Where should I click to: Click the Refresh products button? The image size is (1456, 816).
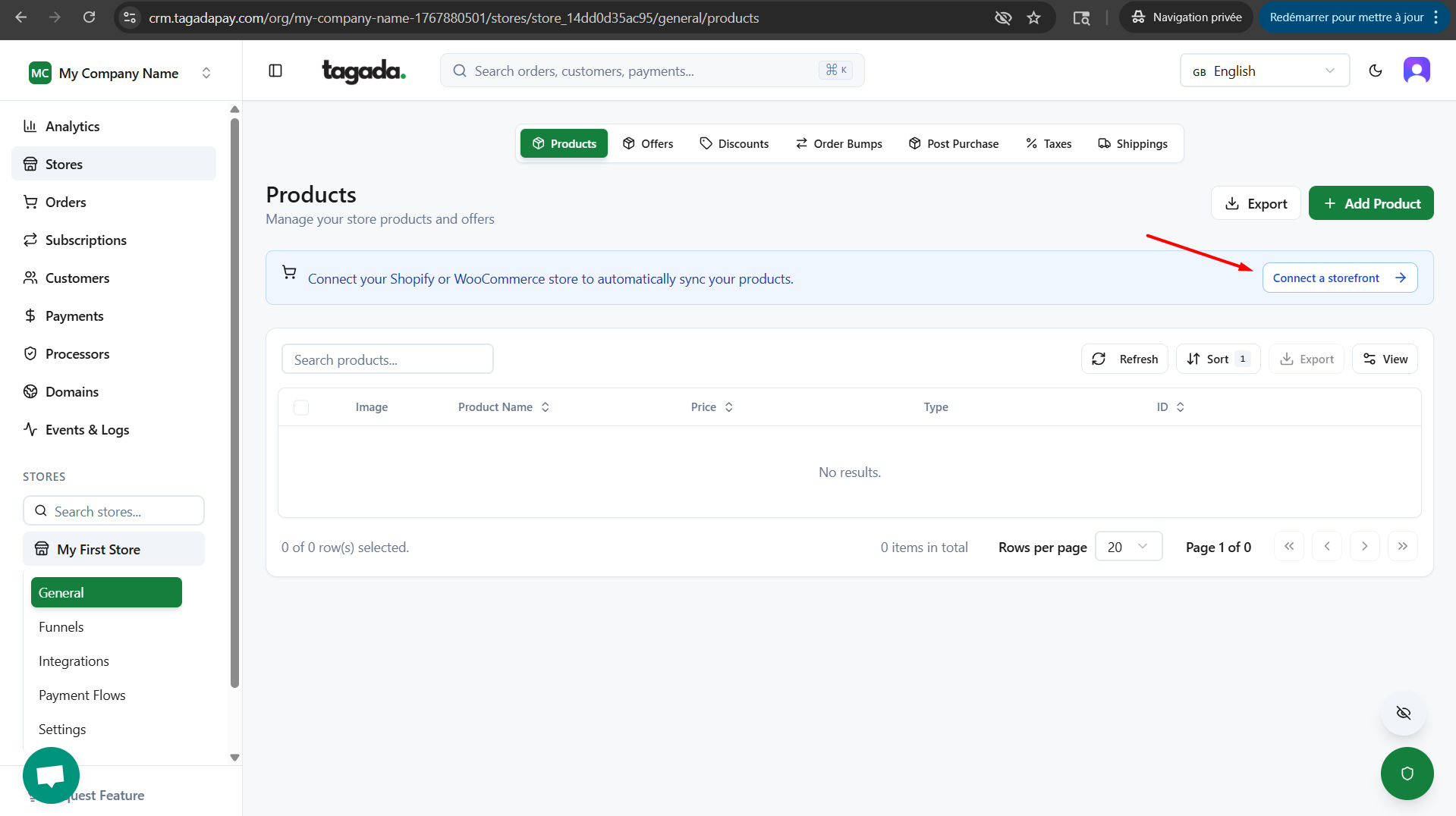click(1124, 359)
